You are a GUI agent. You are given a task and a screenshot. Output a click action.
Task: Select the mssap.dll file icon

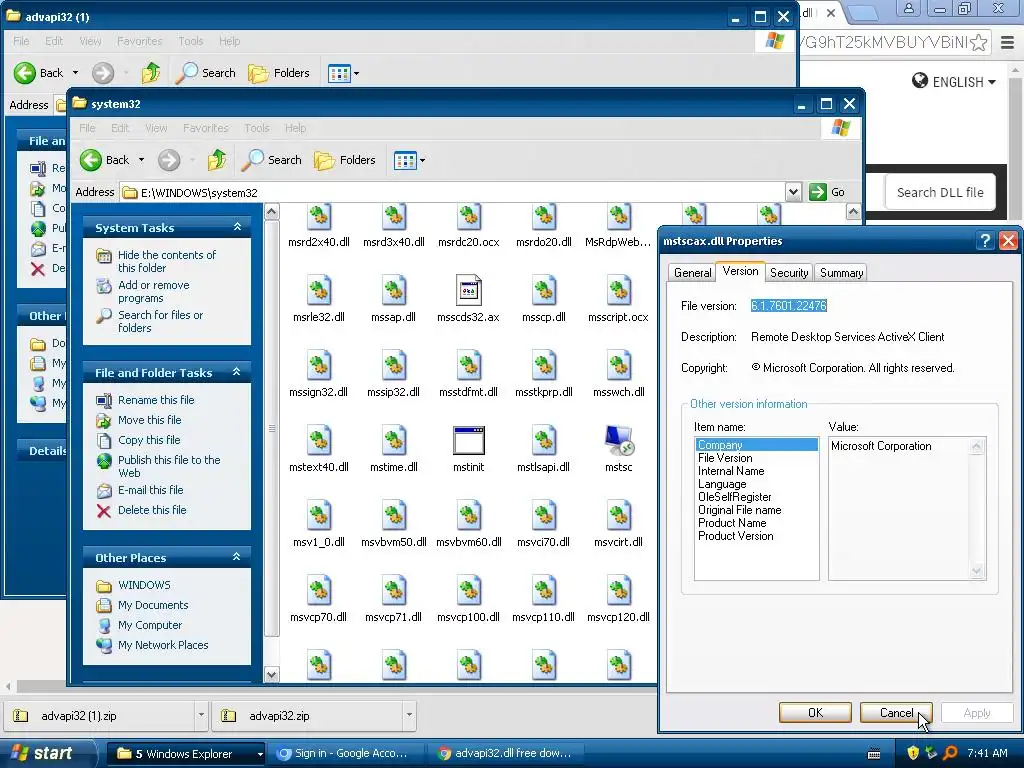click(394, 291)
